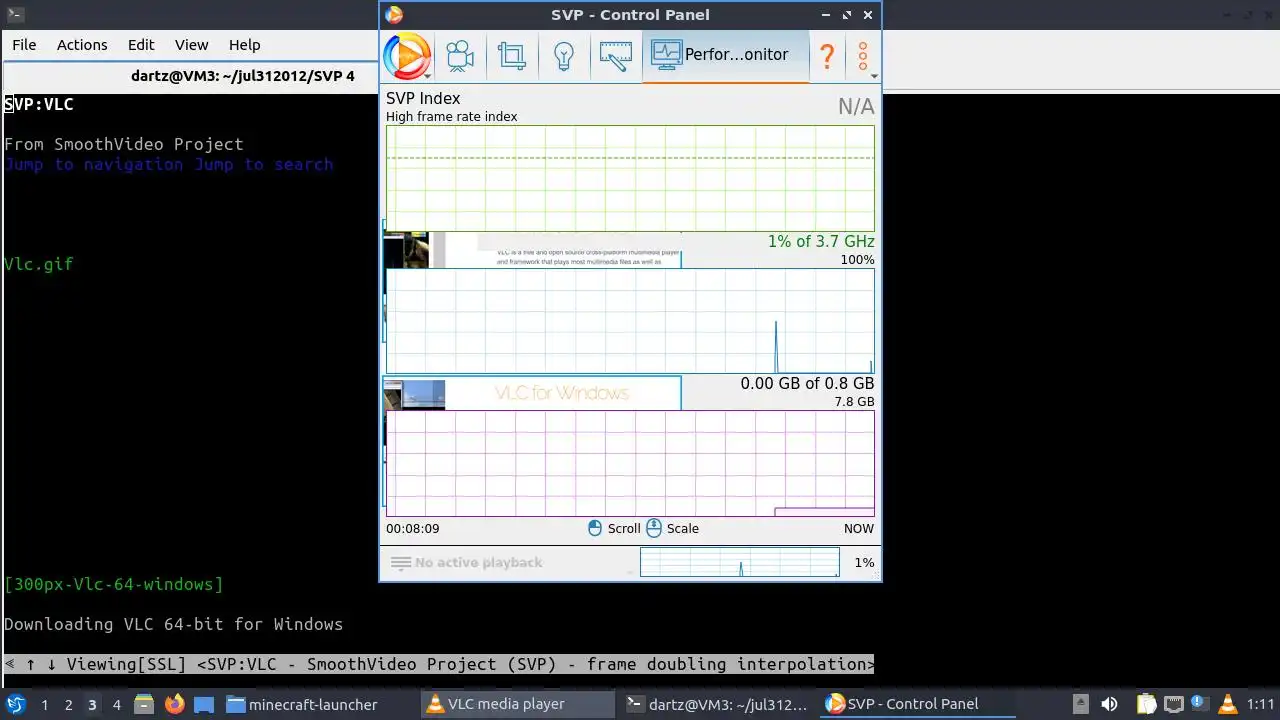Open removable media eject tray icon
The height and width of the screenshot is (720, 1280).
[1080, 704]
